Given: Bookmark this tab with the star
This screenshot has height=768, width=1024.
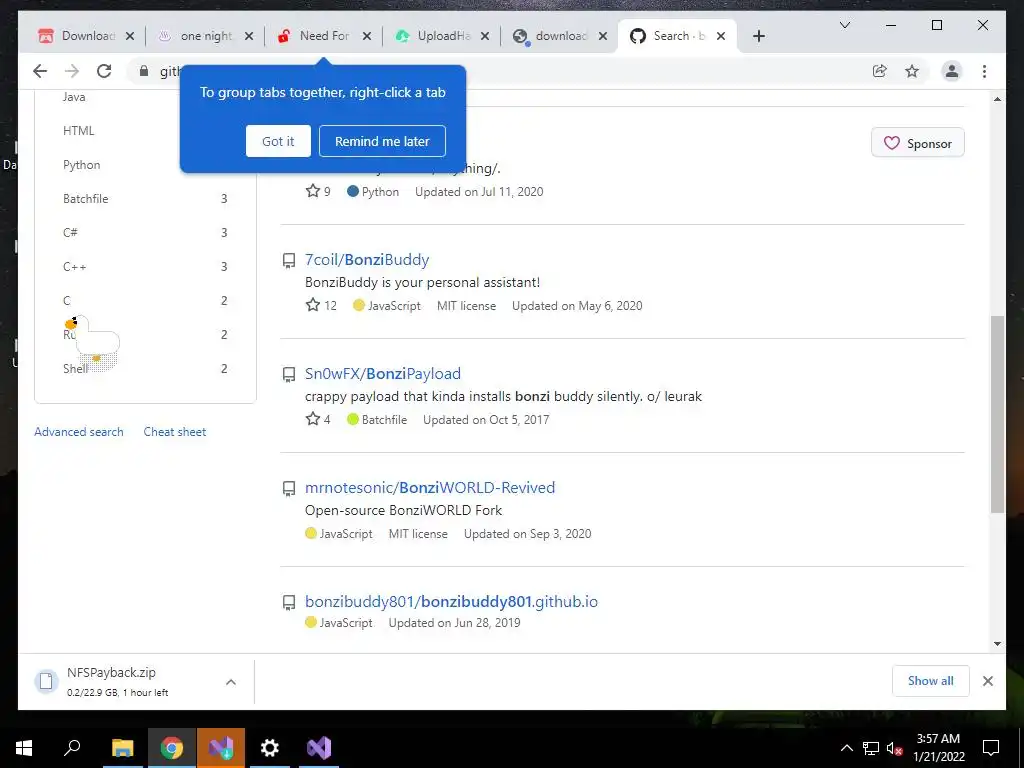Looking at the screenshot, I should [x=912, y=71].
